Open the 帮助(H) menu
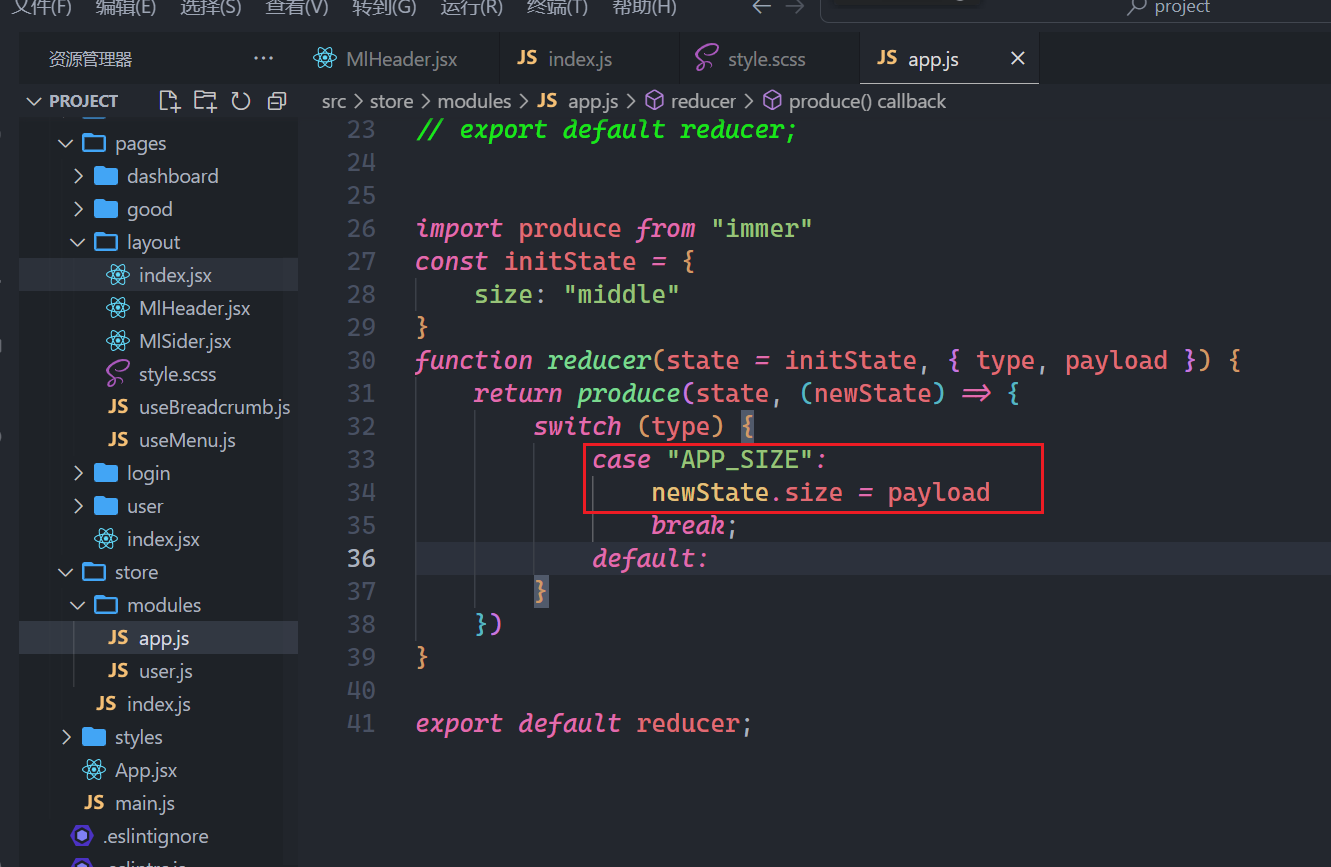 pyautogui.click(x=645, y=7)
